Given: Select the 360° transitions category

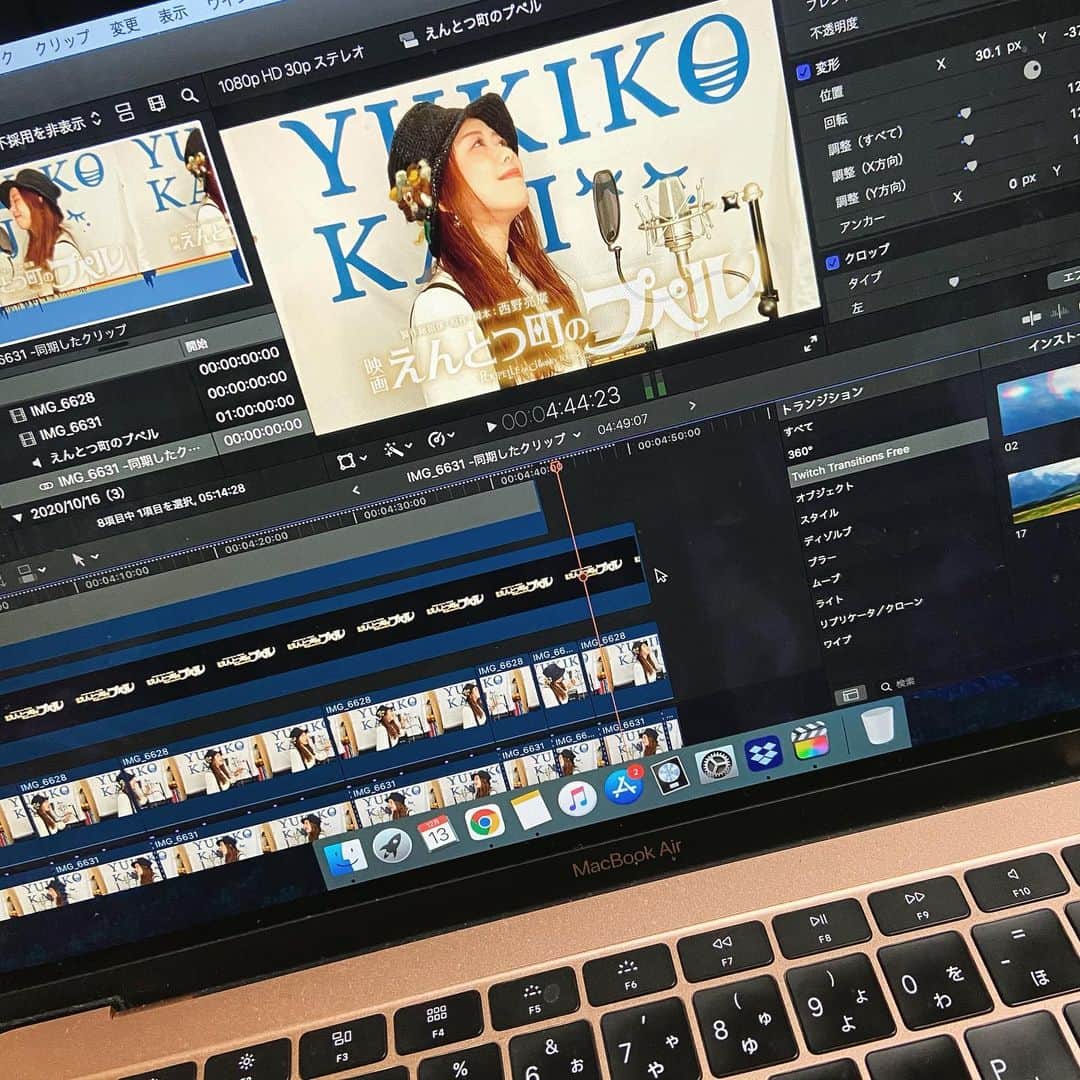Looking at the screenshot, I should point(800,453).
